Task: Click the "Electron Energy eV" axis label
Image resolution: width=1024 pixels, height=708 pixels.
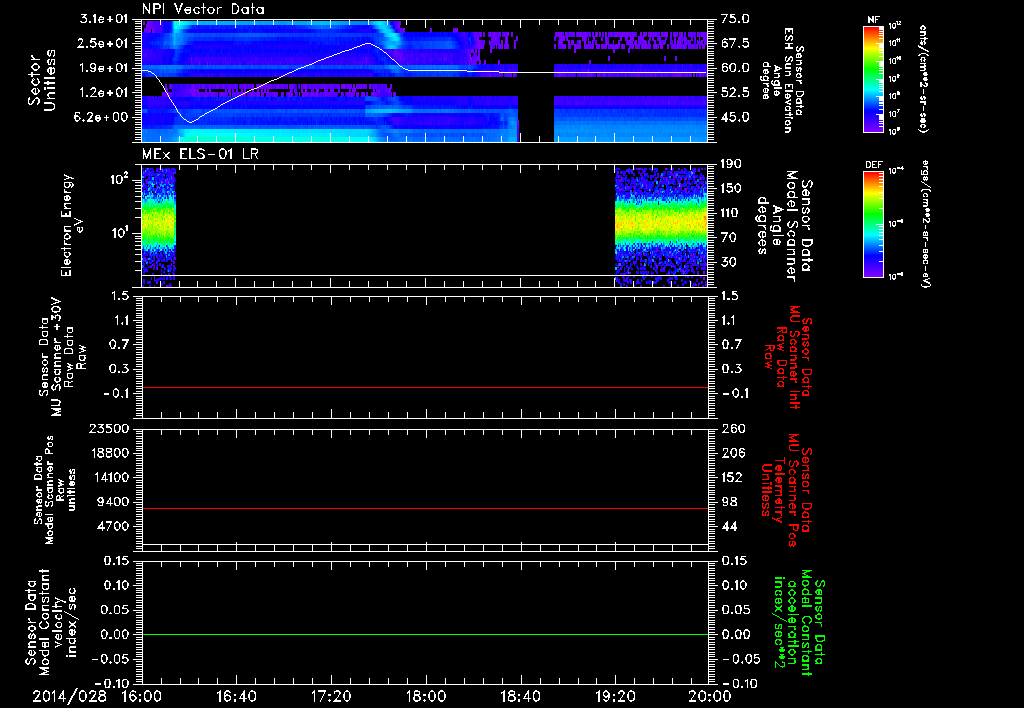Action: [x=72, y=225]
